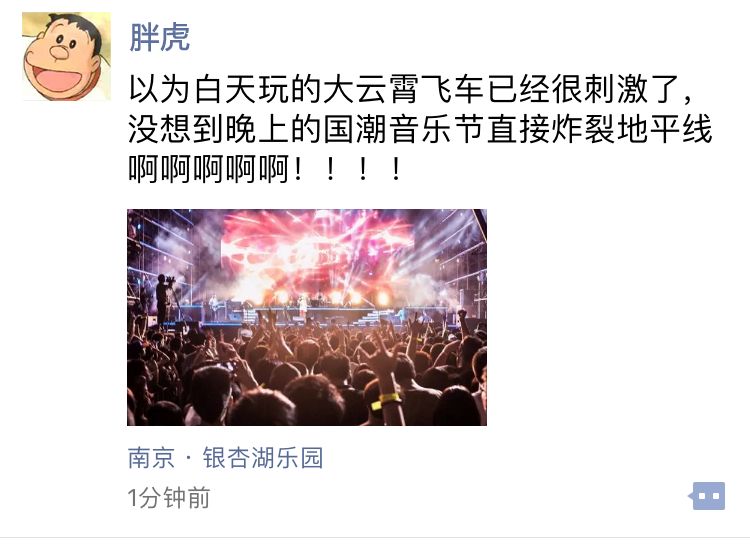Click the words 炸裂地平线 in the post
The height and width of the screenshot is (546, 750).
click(x=631, y=129)
